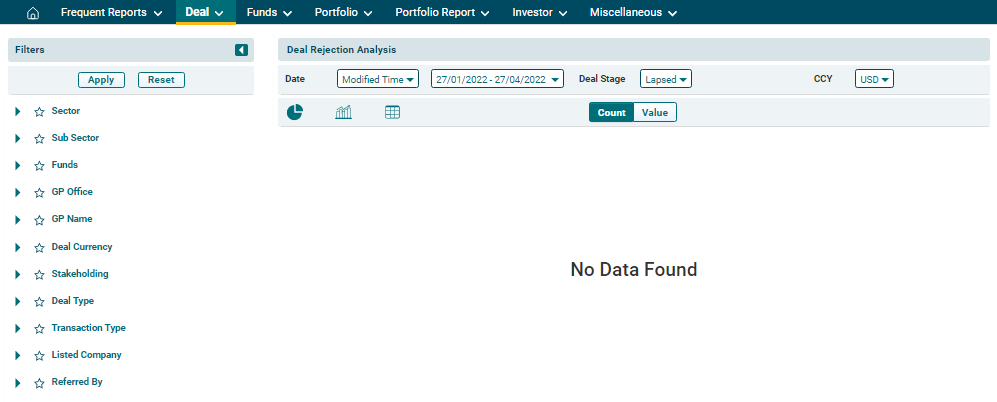Screen dimensions: 997x402
Task: Star the Referred By filter
Action: point(39,383)
